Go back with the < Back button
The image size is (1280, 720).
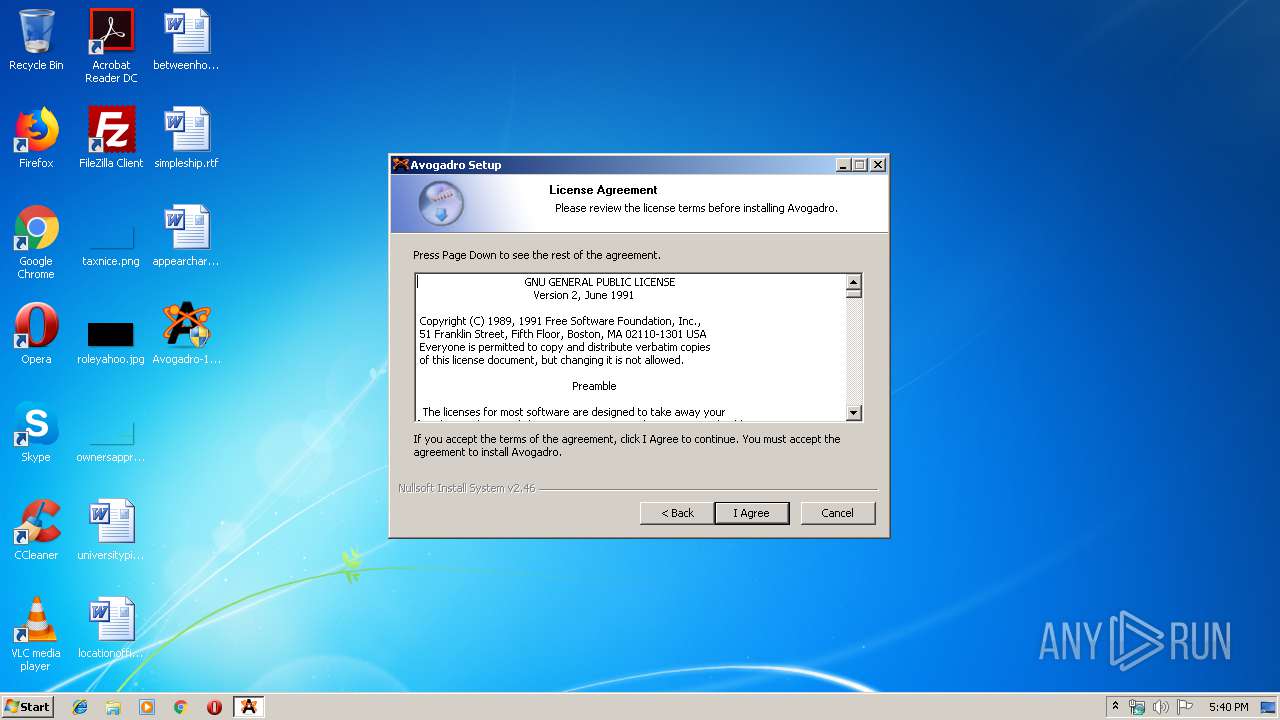click(x=677, y=513)
